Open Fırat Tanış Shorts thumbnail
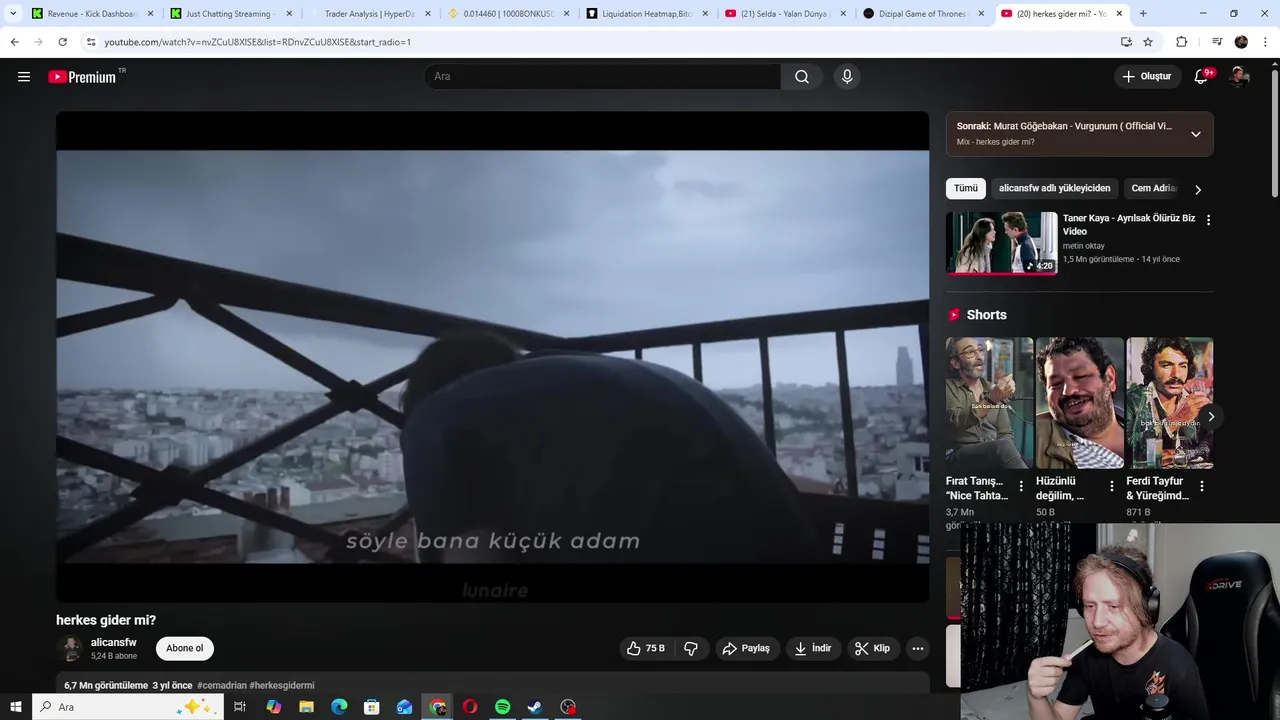 [989, 403]
